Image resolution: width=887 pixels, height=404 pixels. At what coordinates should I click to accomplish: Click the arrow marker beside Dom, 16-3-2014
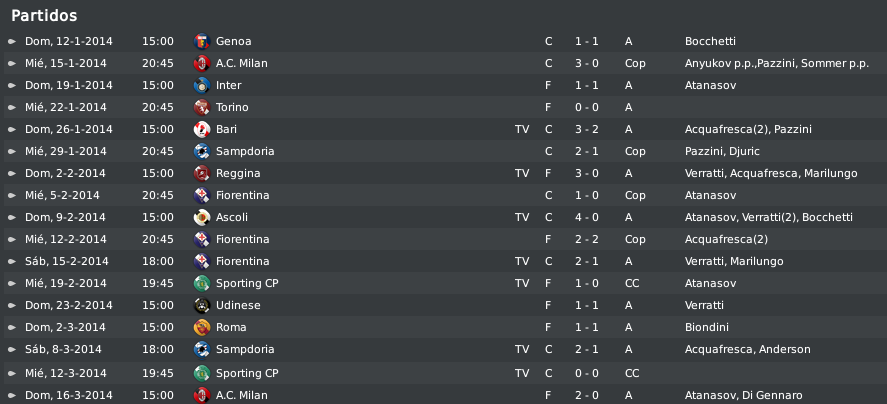(x=12, y=396)
